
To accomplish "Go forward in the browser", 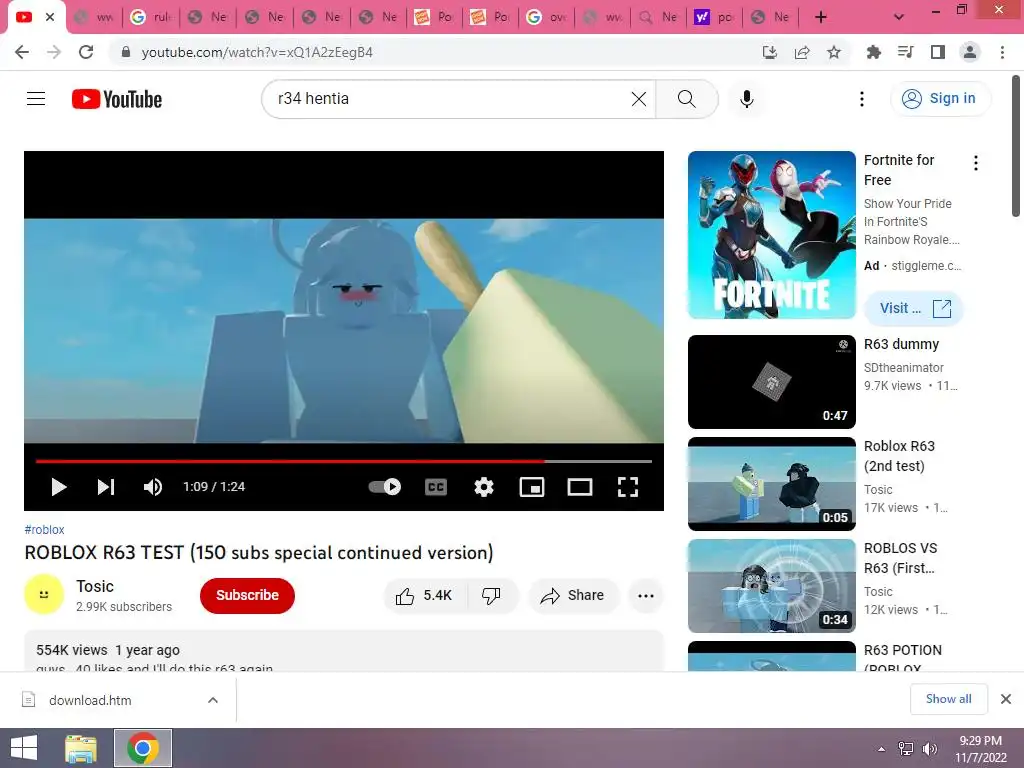I will [54, 52].
